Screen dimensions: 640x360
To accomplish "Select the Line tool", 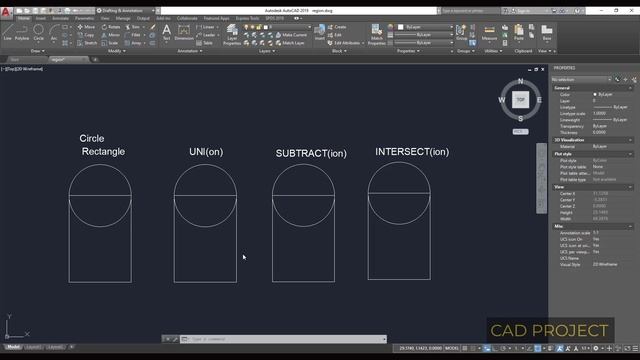I will pos(8,32).
